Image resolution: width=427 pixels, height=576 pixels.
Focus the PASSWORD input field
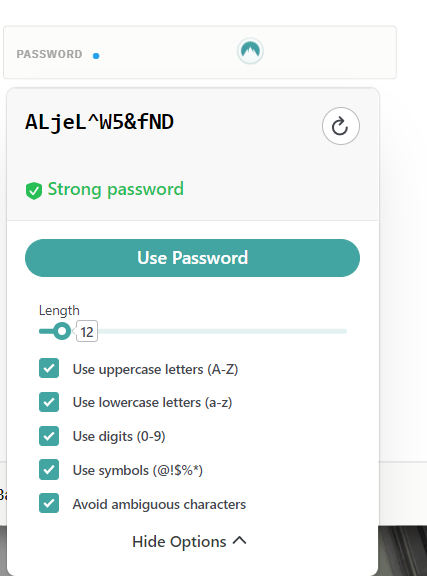200,53
